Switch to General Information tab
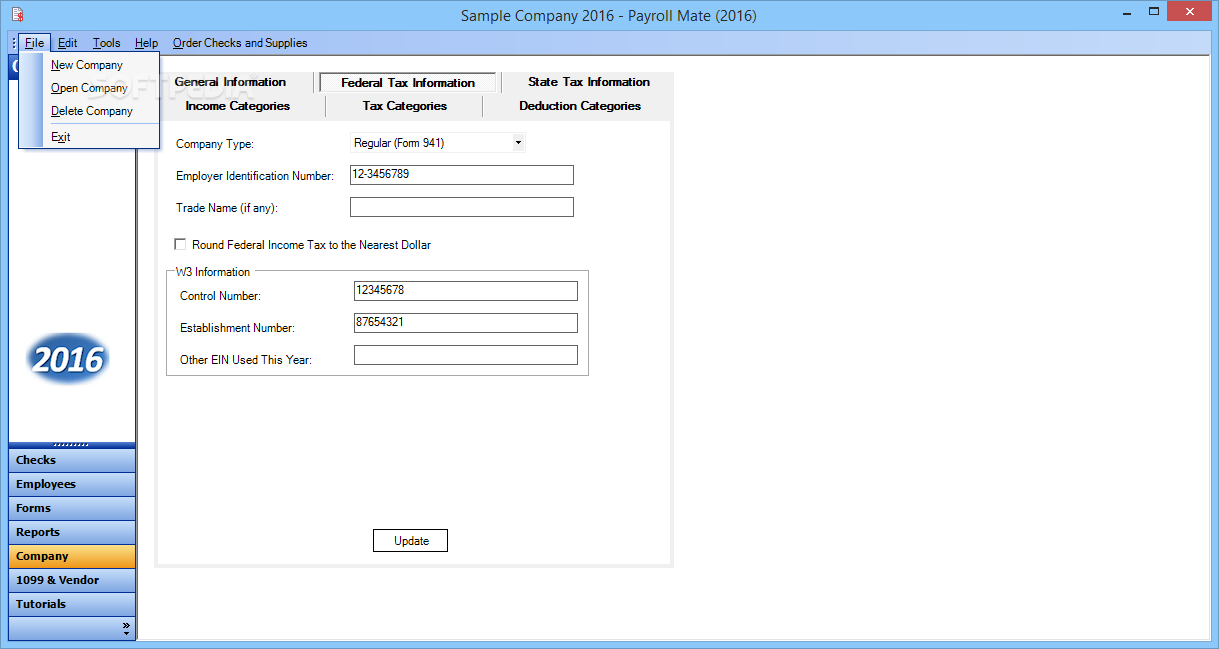This screenshot has width=1219, height=649. (x=230, y=82)
